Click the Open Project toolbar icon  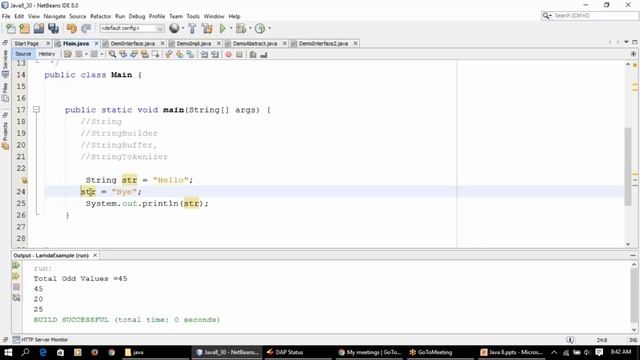point(39,29)
